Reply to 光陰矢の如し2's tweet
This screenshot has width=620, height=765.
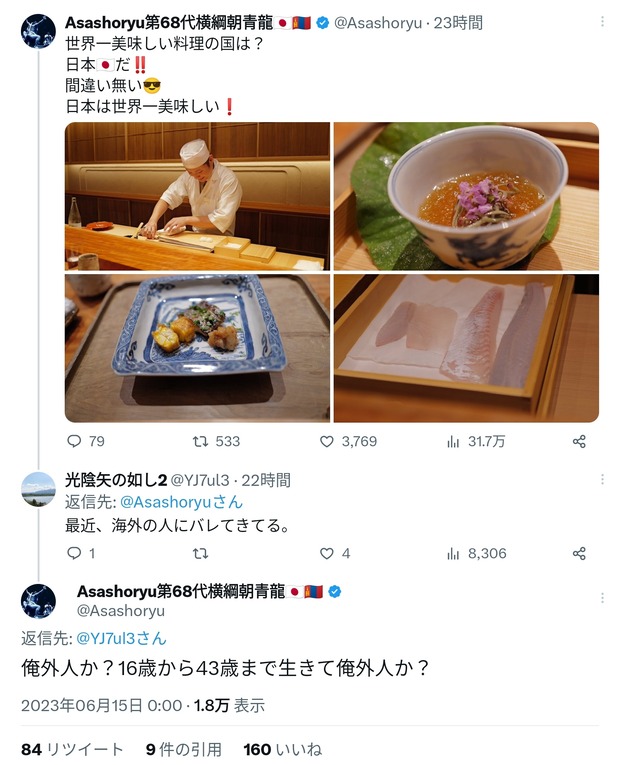74,553
